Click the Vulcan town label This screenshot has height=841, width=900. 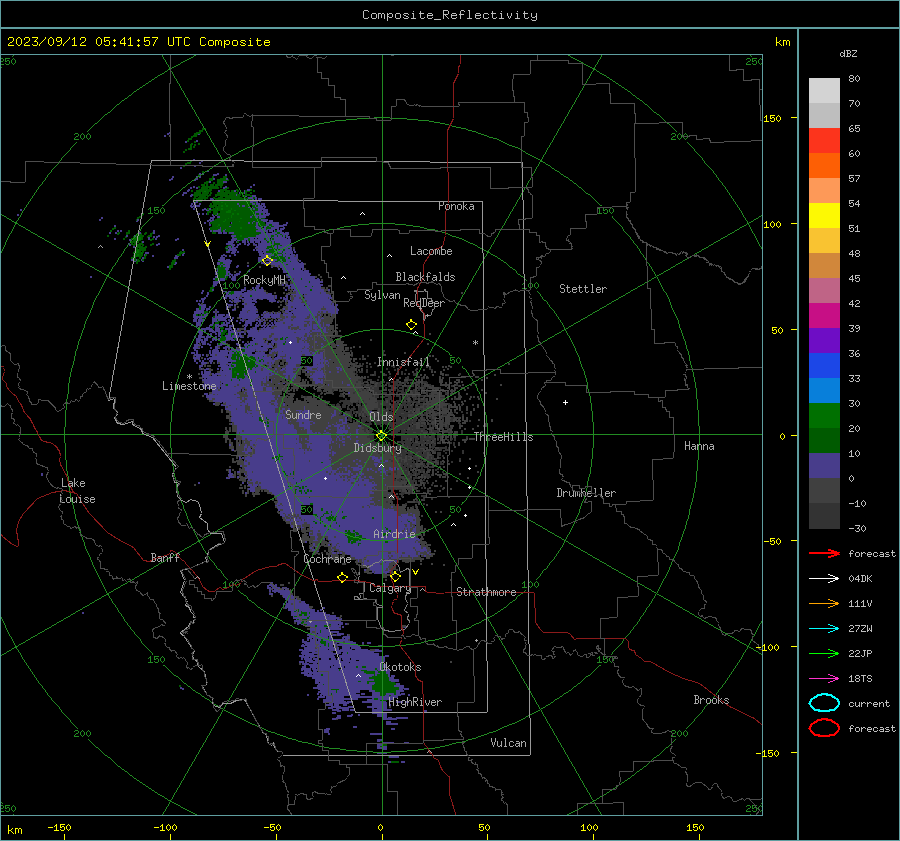[x=508, y=743]
